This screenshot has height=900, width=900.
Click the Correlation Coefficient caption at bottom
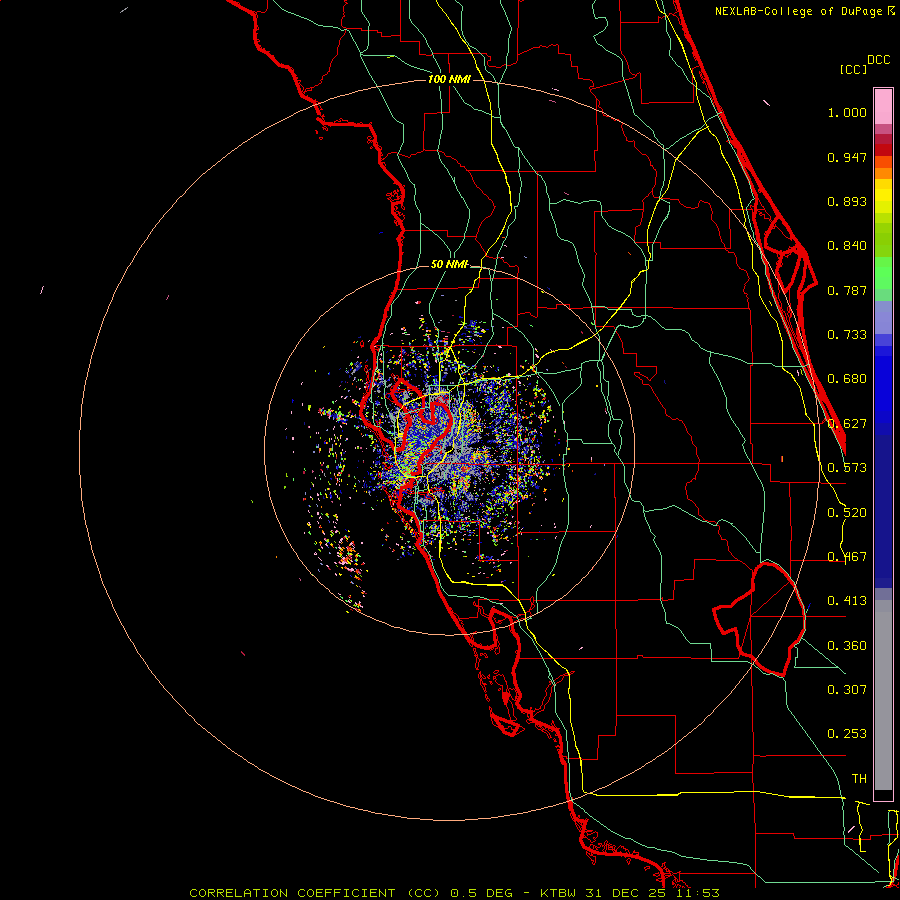[x=454, y=893]
